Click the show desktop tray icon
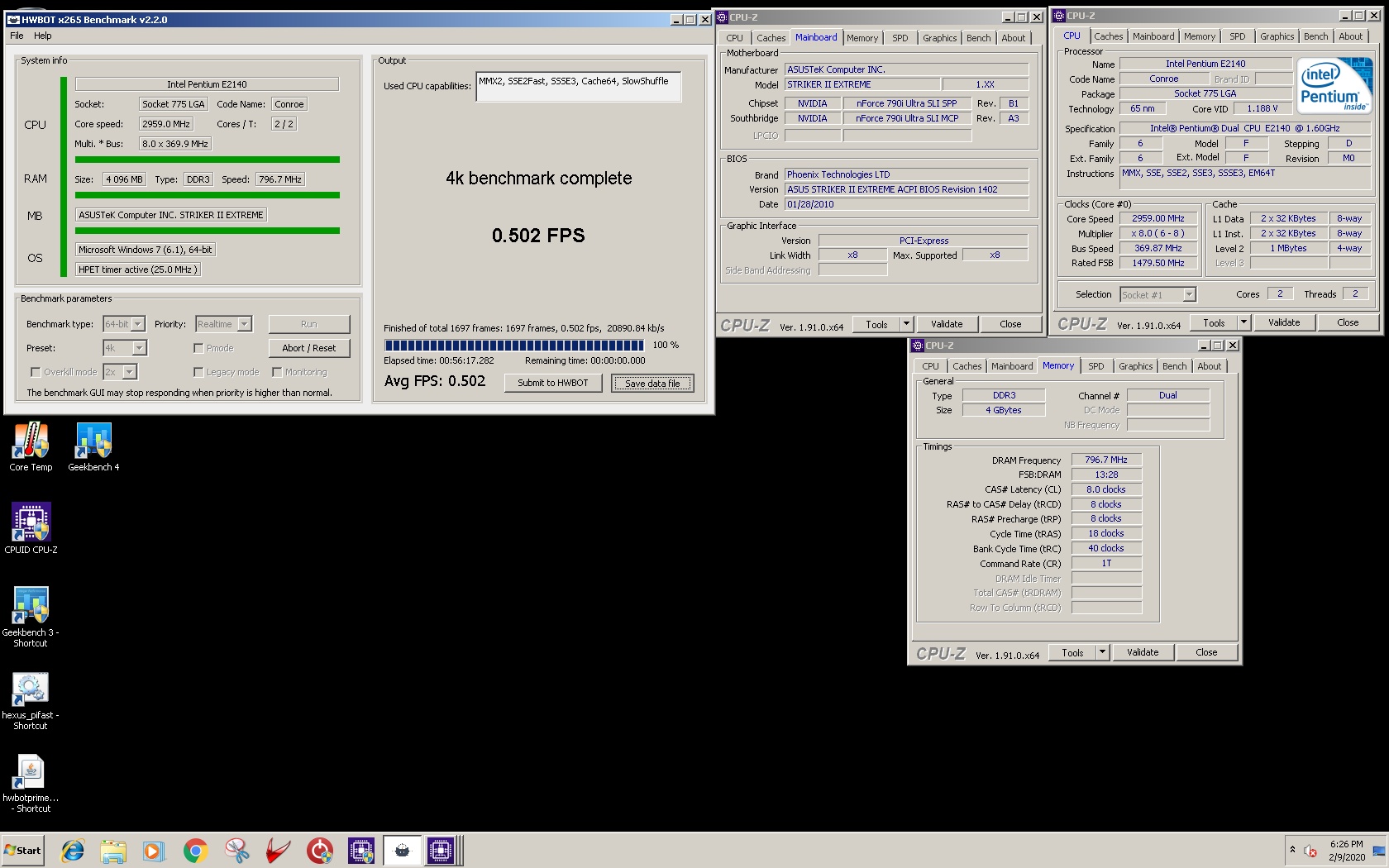Screen dimensions: 1389x868 (1378, 851)
